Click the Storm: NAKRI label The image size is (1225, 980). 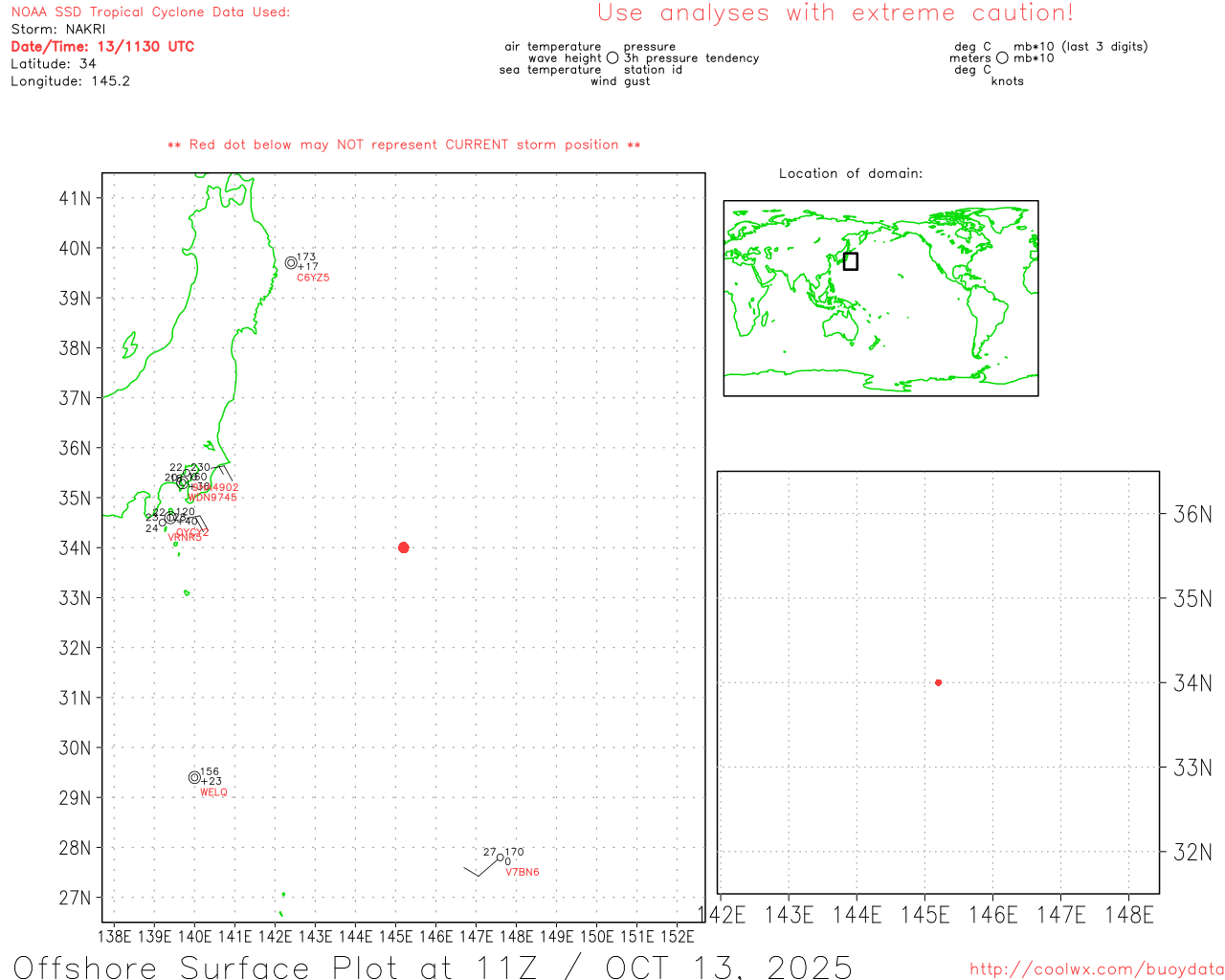[x=58, y=30]
